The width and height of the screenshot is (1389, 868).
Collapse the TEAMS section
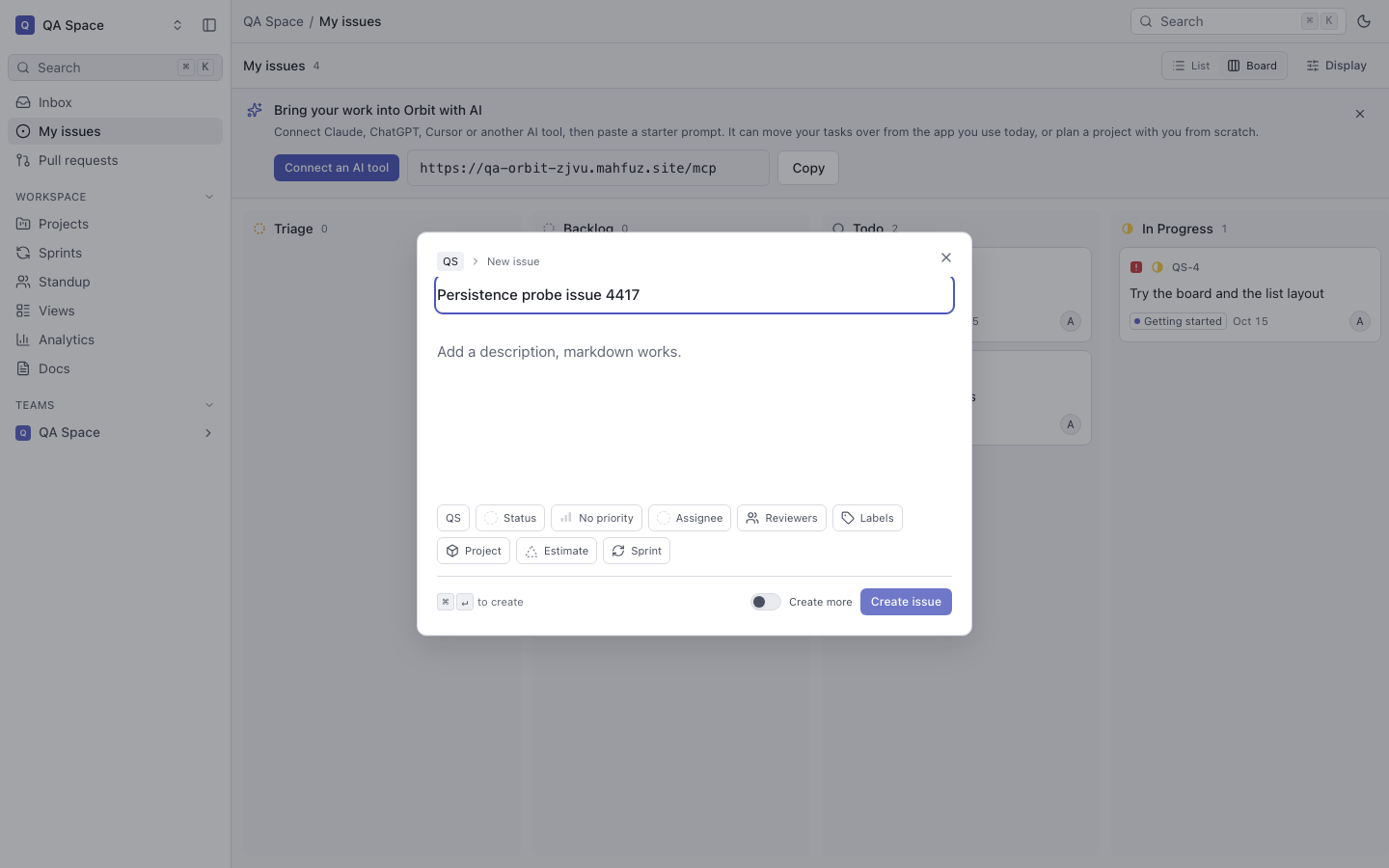point(209,405)
